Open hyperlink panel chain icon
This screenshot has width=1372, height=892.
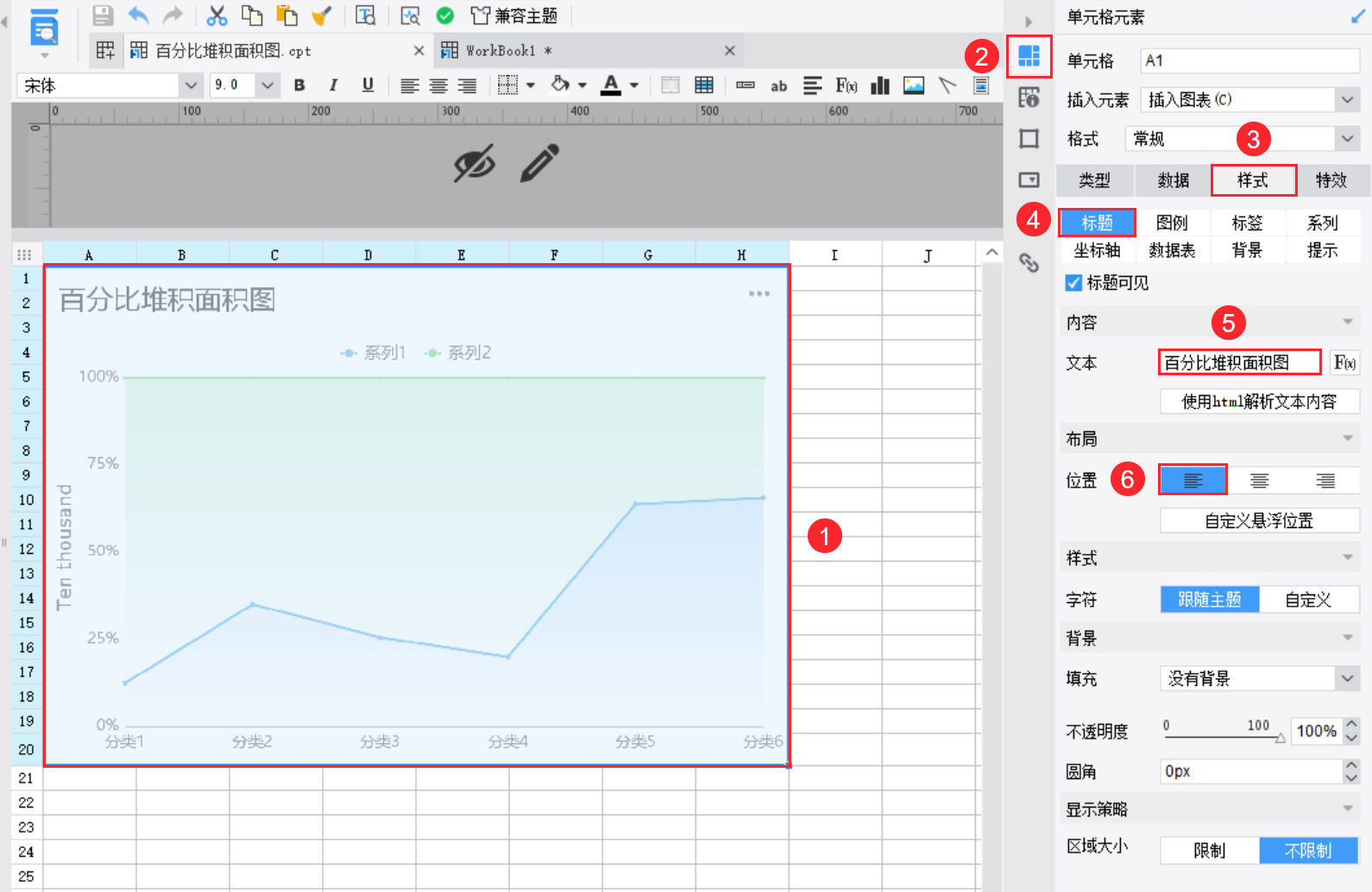click(1029, 262)
